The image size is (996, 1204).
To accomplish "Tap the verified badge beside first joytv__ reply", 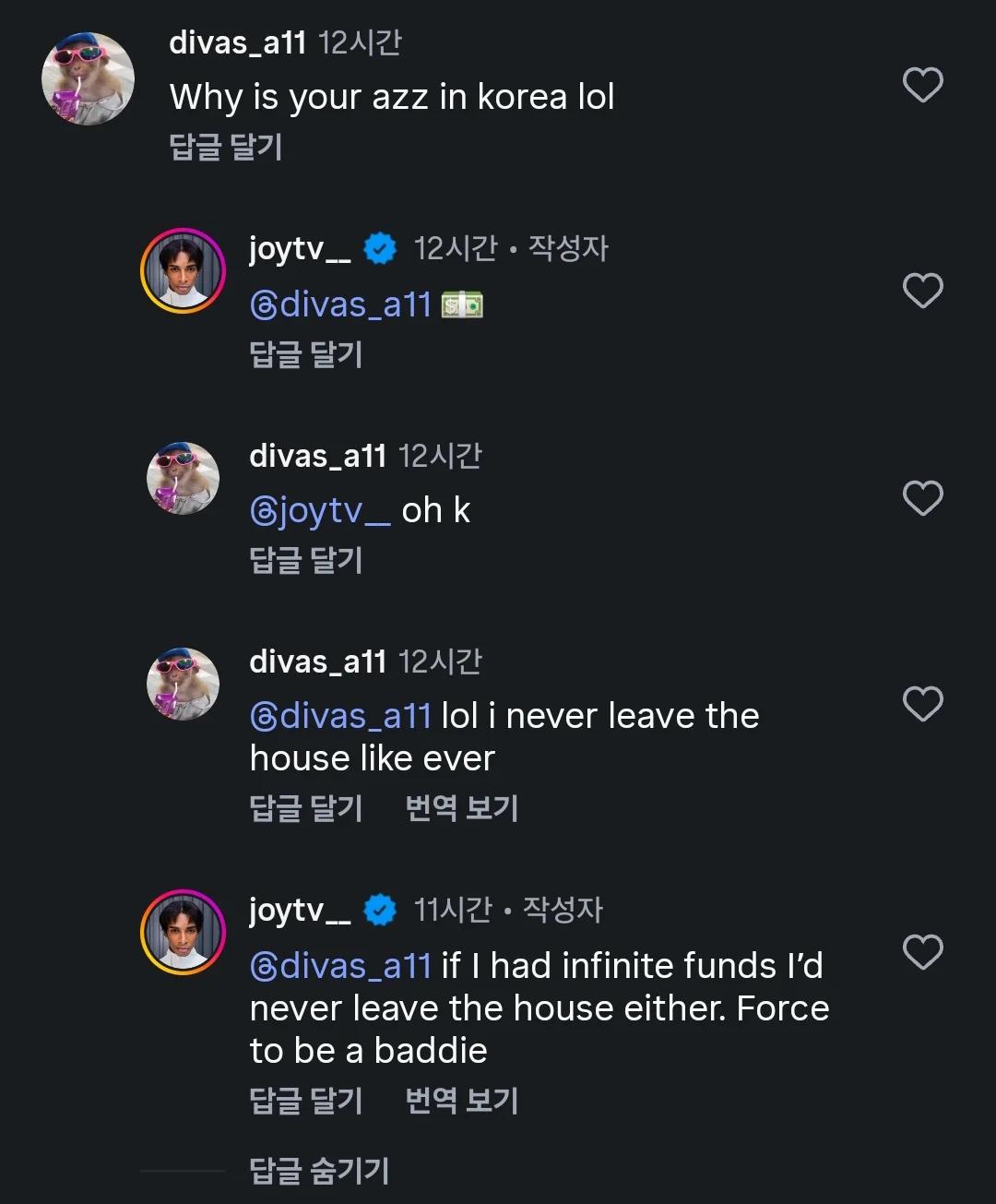I will (x=380, y=249).
